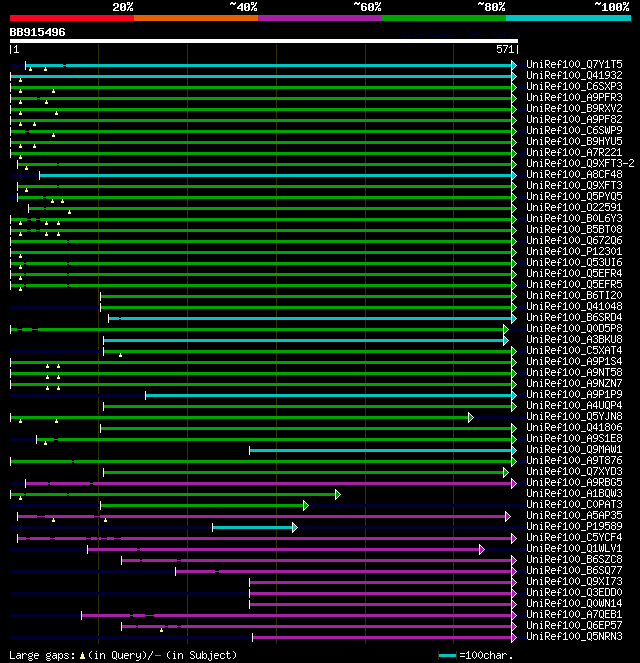Click the arrowhead ending the A1BQW3 alignment
The height and width of the screenshot is (663, 640).
pyautogui.click(x=338, y=494)
